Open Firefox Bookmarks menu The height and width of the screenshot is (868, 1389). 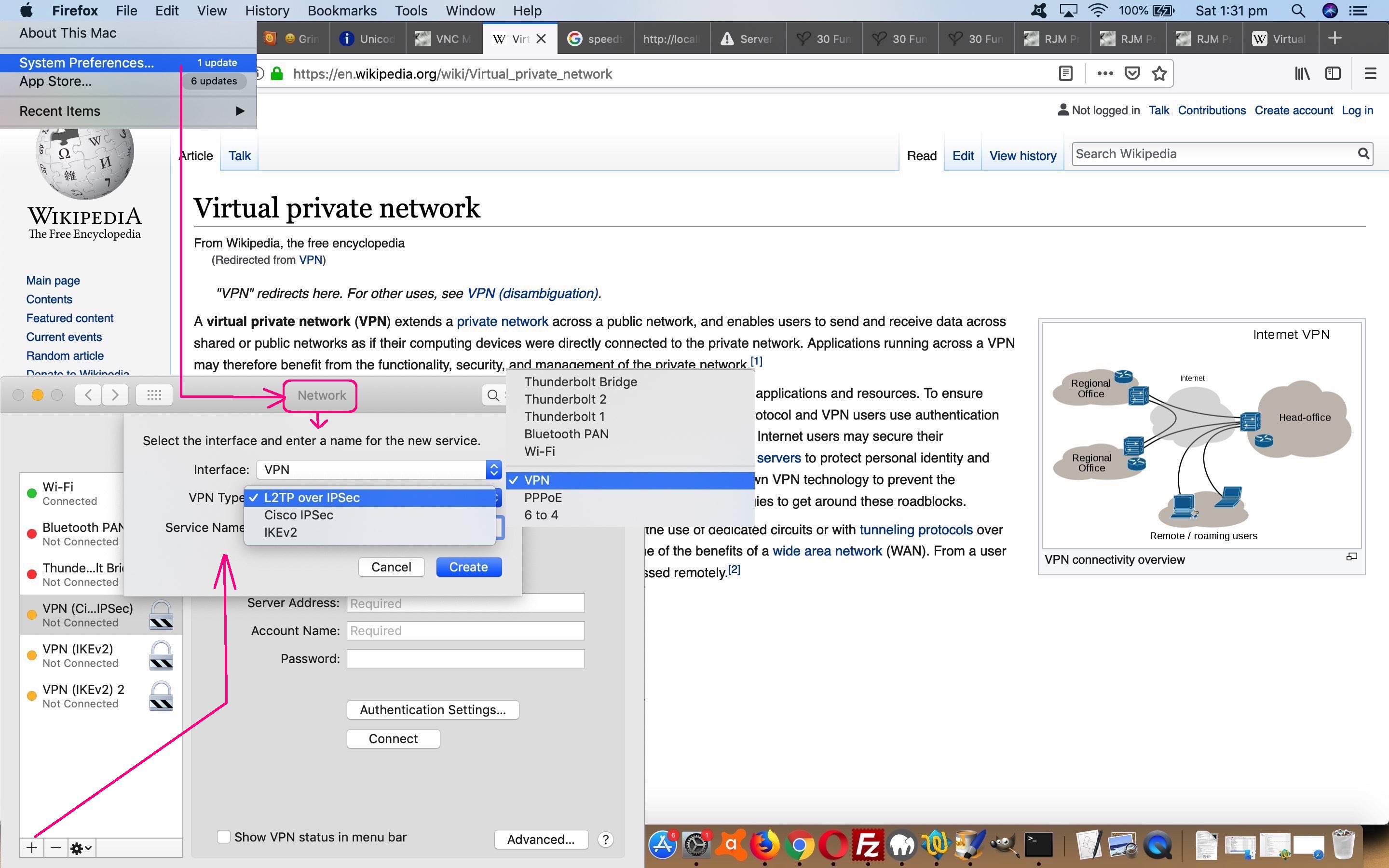[x=342, y=10]
